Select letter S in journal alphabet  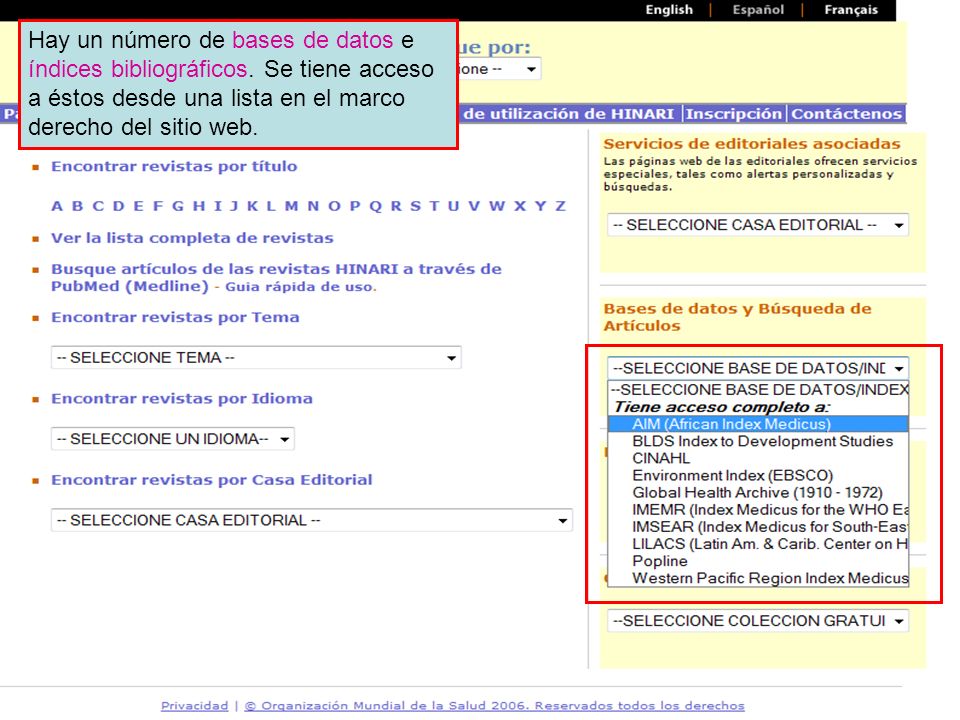(416, 206)
